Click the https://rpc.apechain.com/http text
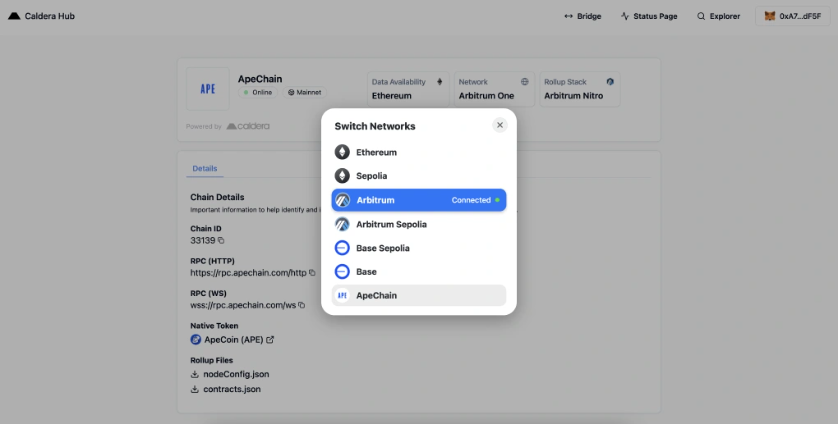 tap(249, 273)
